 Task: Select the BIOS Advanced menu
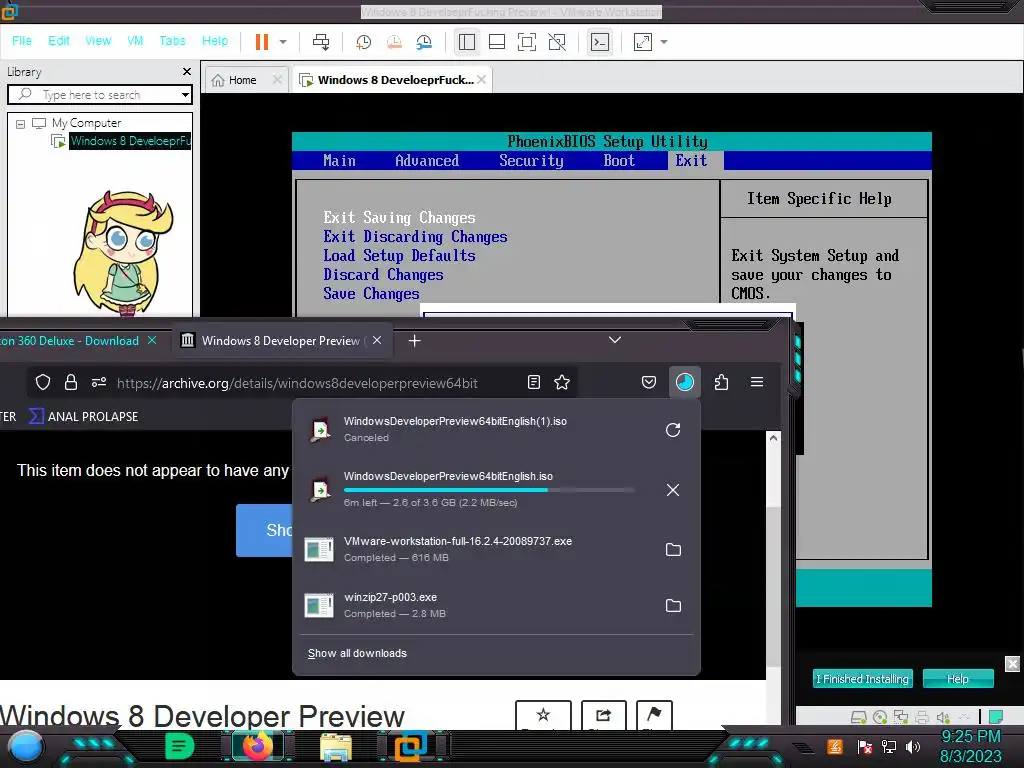[x=427, y=161]
